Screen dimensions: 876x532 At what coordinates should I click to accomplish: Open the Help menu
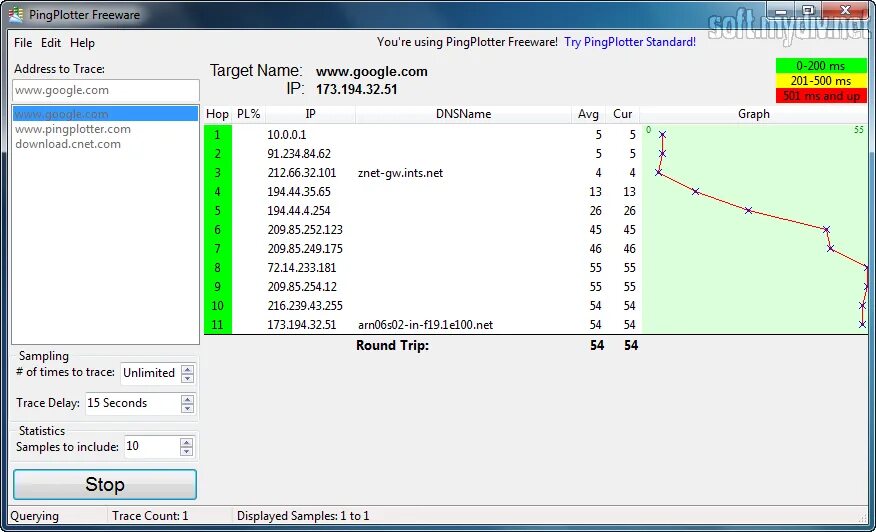(82, 43)
